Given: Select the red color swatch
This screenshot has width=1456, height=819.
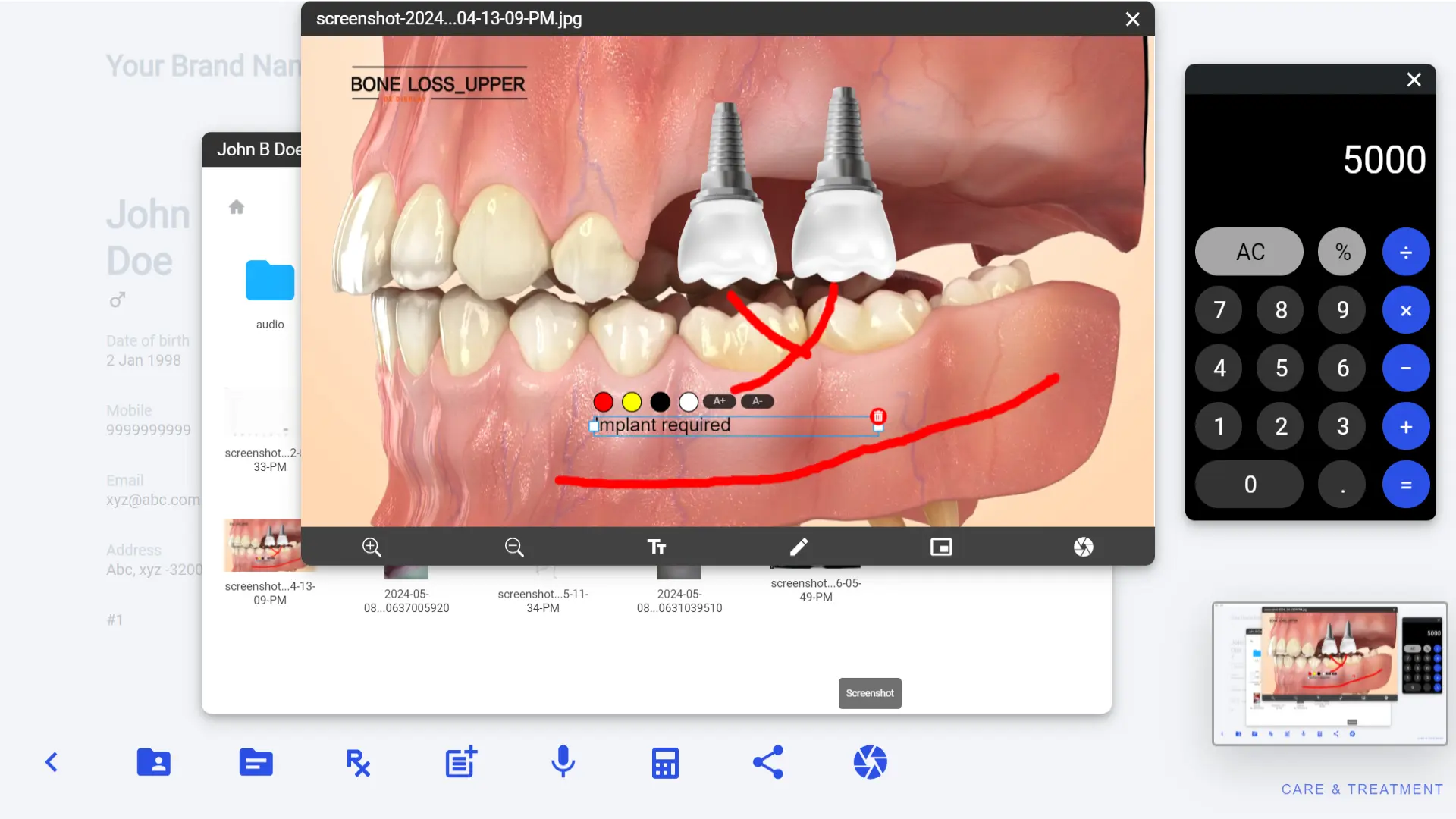Looking at the screenshot, I should coord(603,401).
